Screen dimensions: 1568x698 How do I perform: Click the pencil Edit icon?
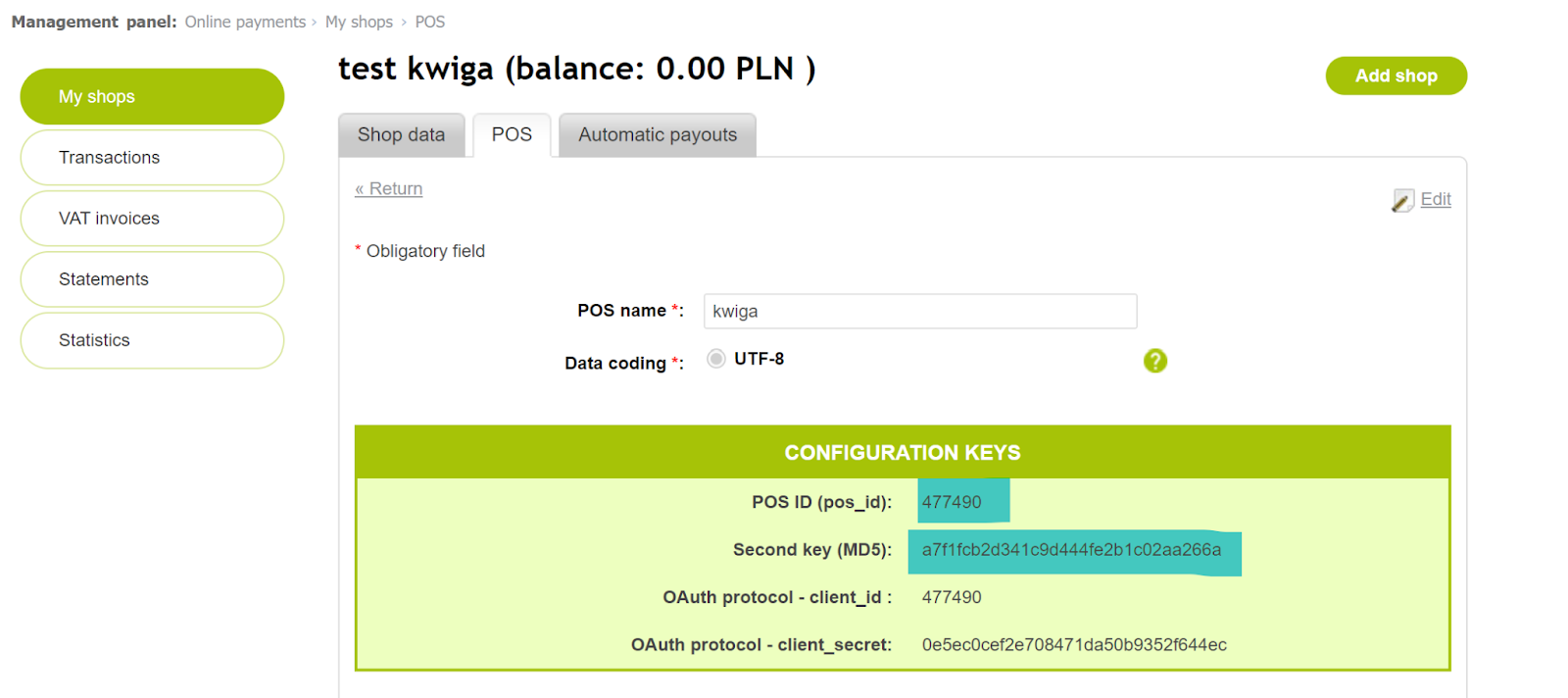point(1403,200)
